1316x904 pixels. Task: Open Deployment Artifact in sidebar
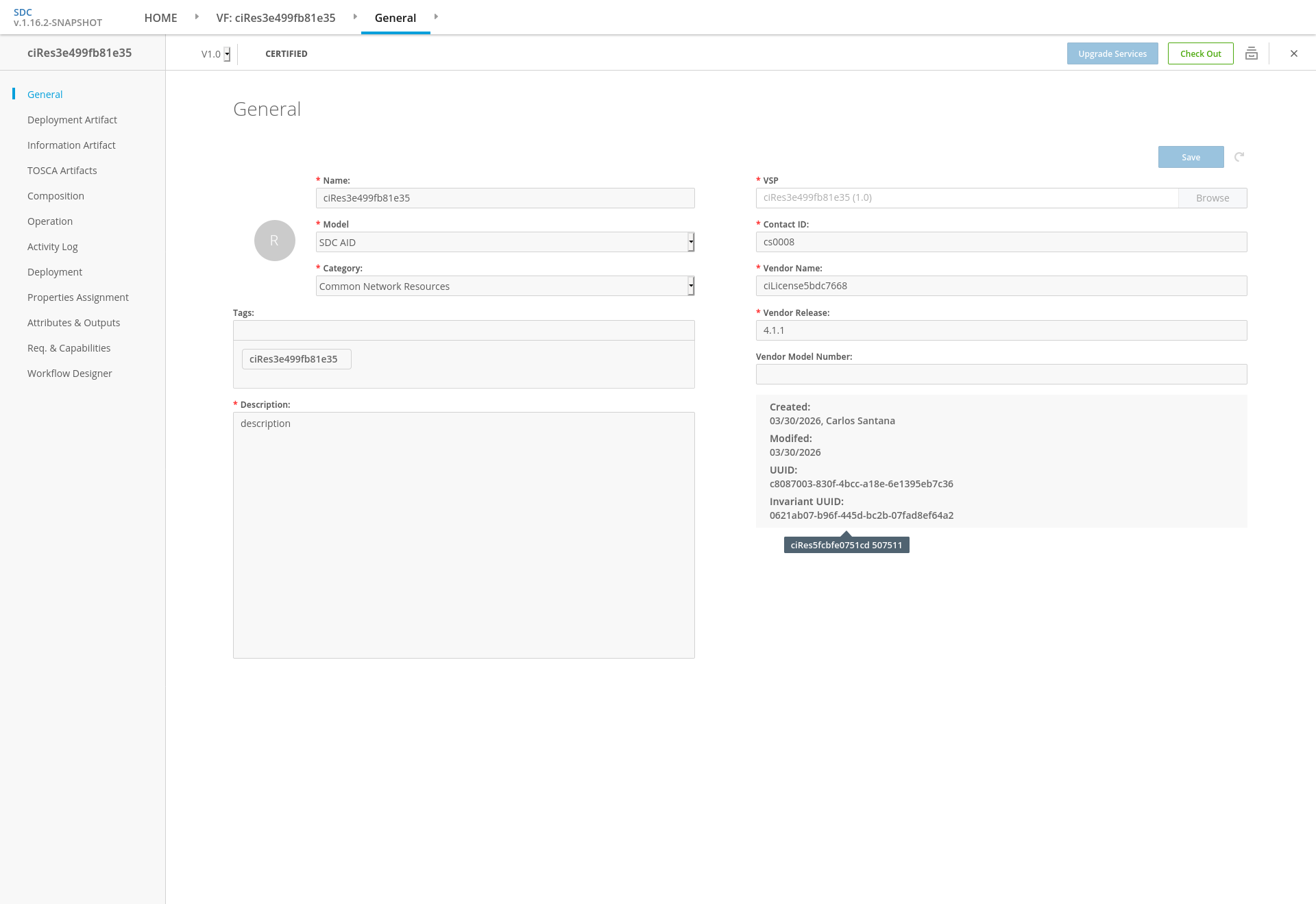pos(72,120)
